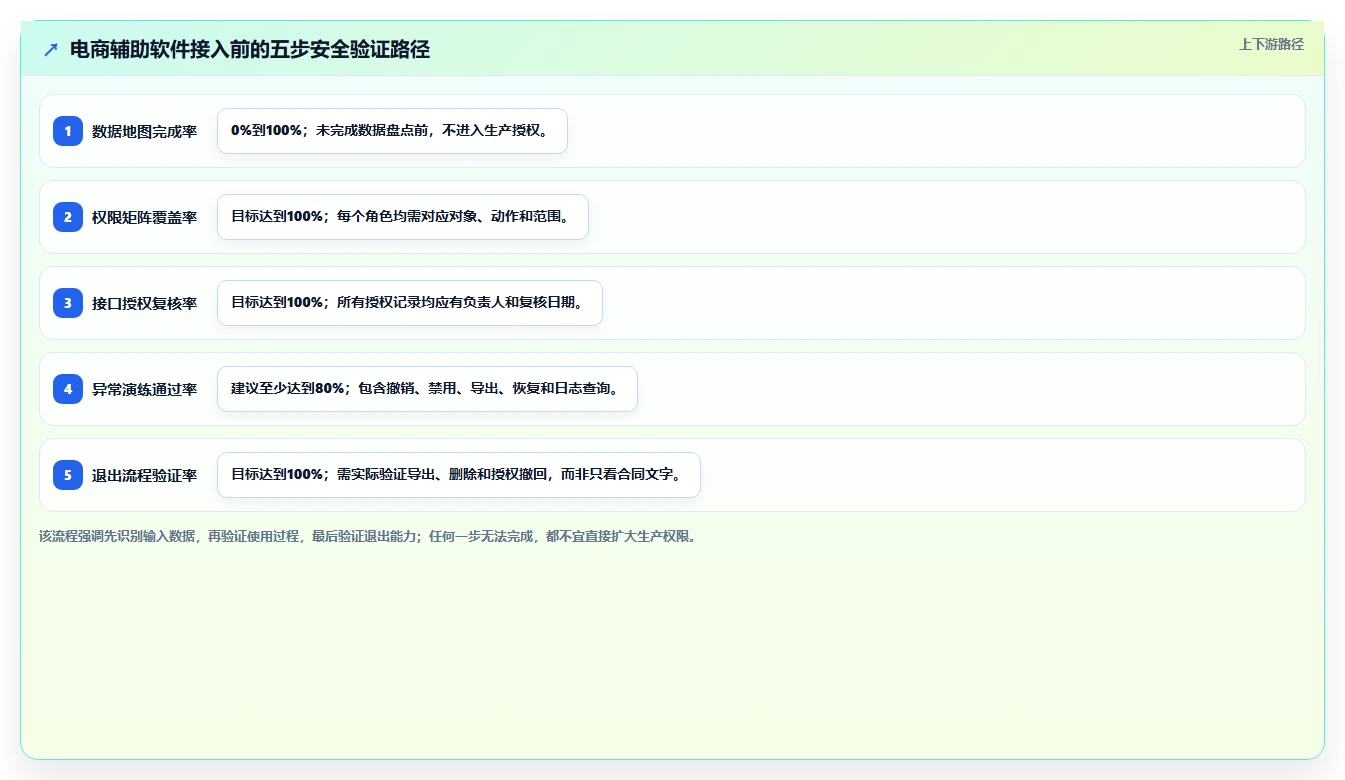Click the box starting 建议至少达到80%

tap(427, 389)
